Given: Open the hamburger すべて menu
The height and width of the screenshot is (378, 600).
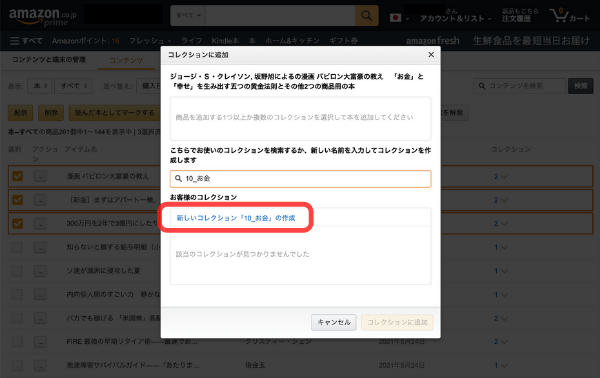Looking at the screenshot, I should click(x=26, y=41).
